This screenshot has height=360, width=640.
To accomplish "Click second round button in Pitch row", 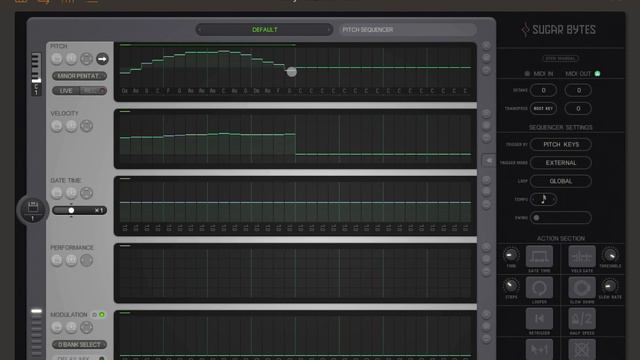I will [x=71, y=59].
